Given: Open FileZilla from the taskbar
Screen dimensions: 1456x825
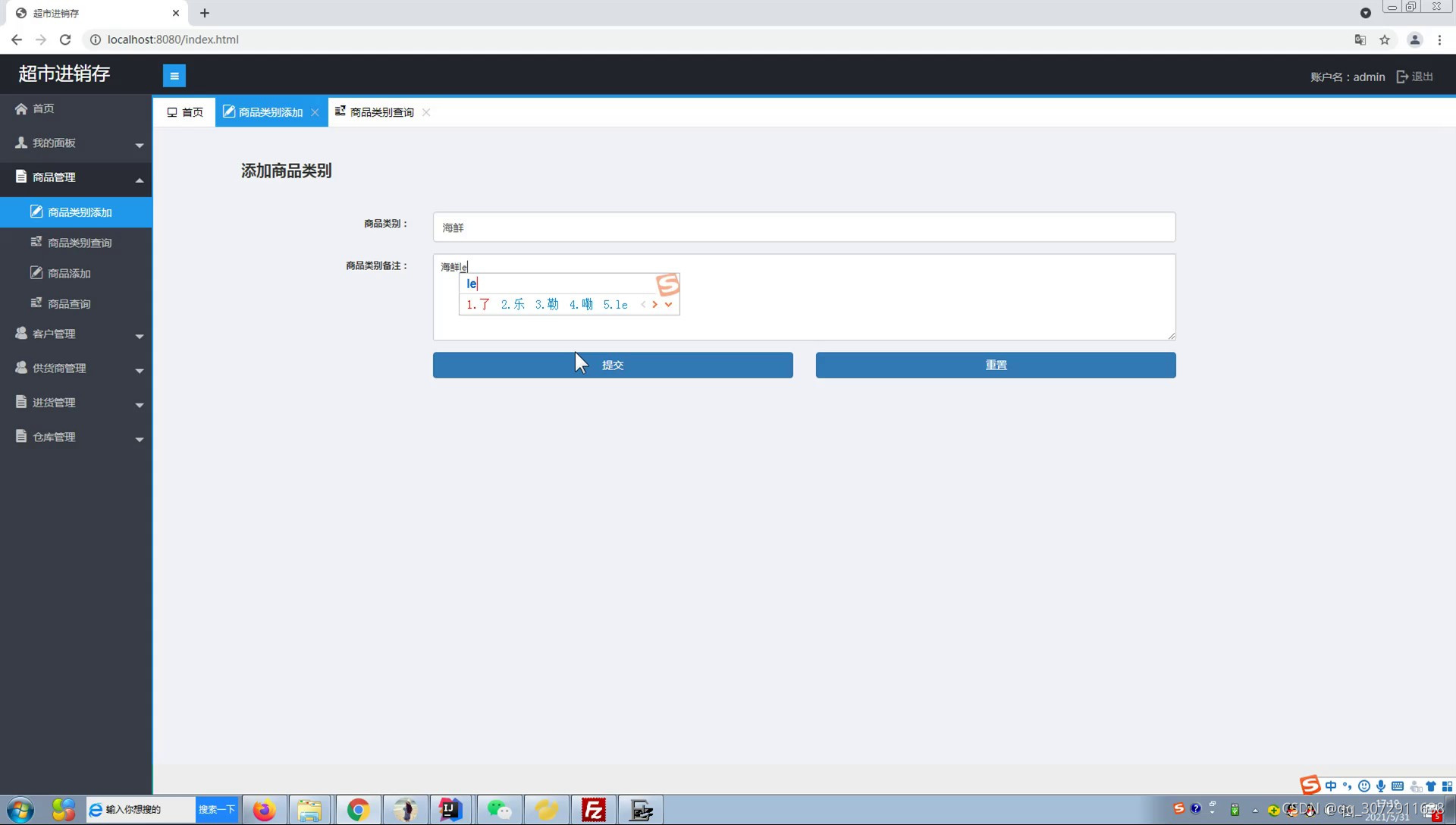Looking at the screenshot, I should pos(593,810).
